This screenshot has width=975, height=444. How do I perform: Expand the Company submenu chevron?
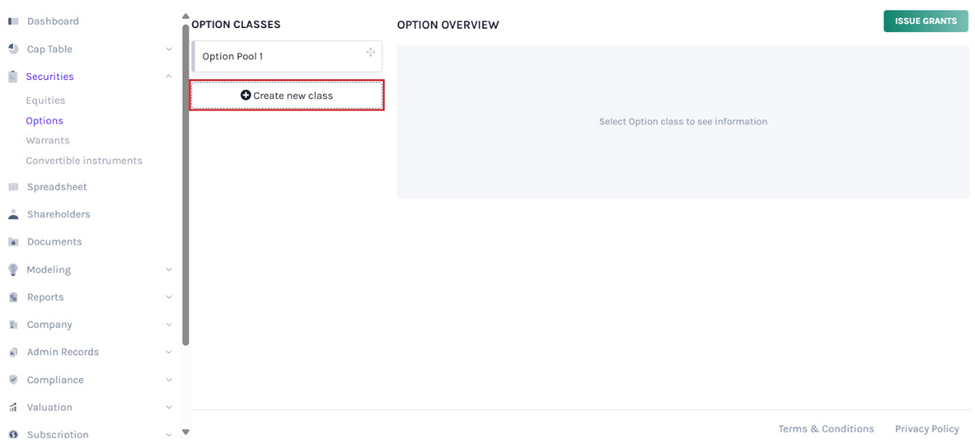tap(168, 325)
